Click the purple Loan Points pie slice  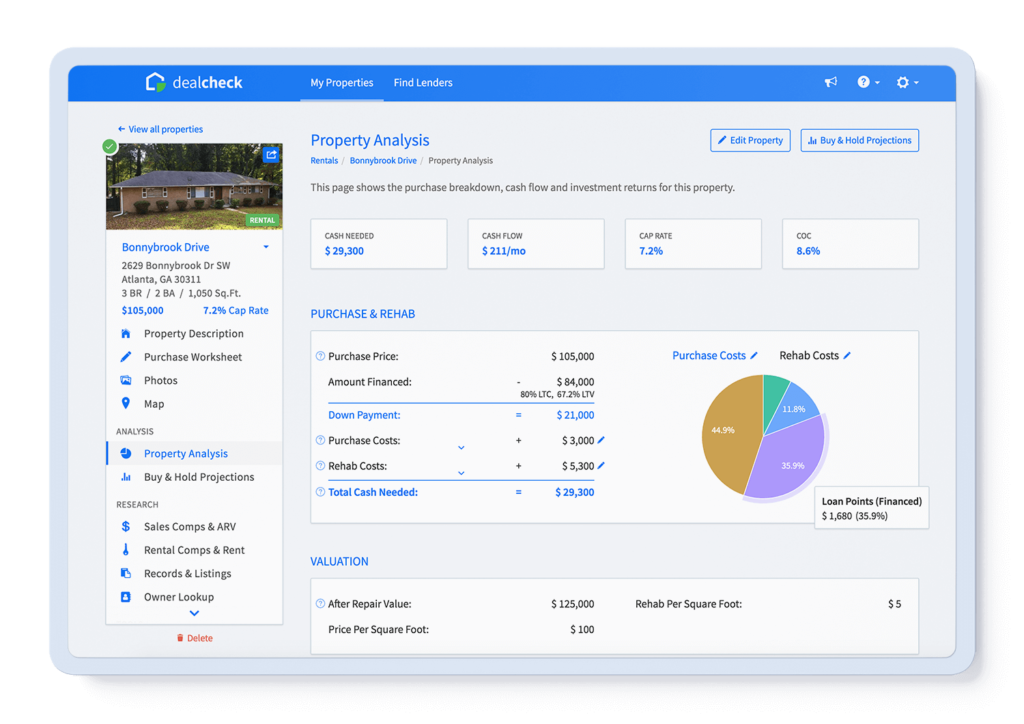point(788,460)
